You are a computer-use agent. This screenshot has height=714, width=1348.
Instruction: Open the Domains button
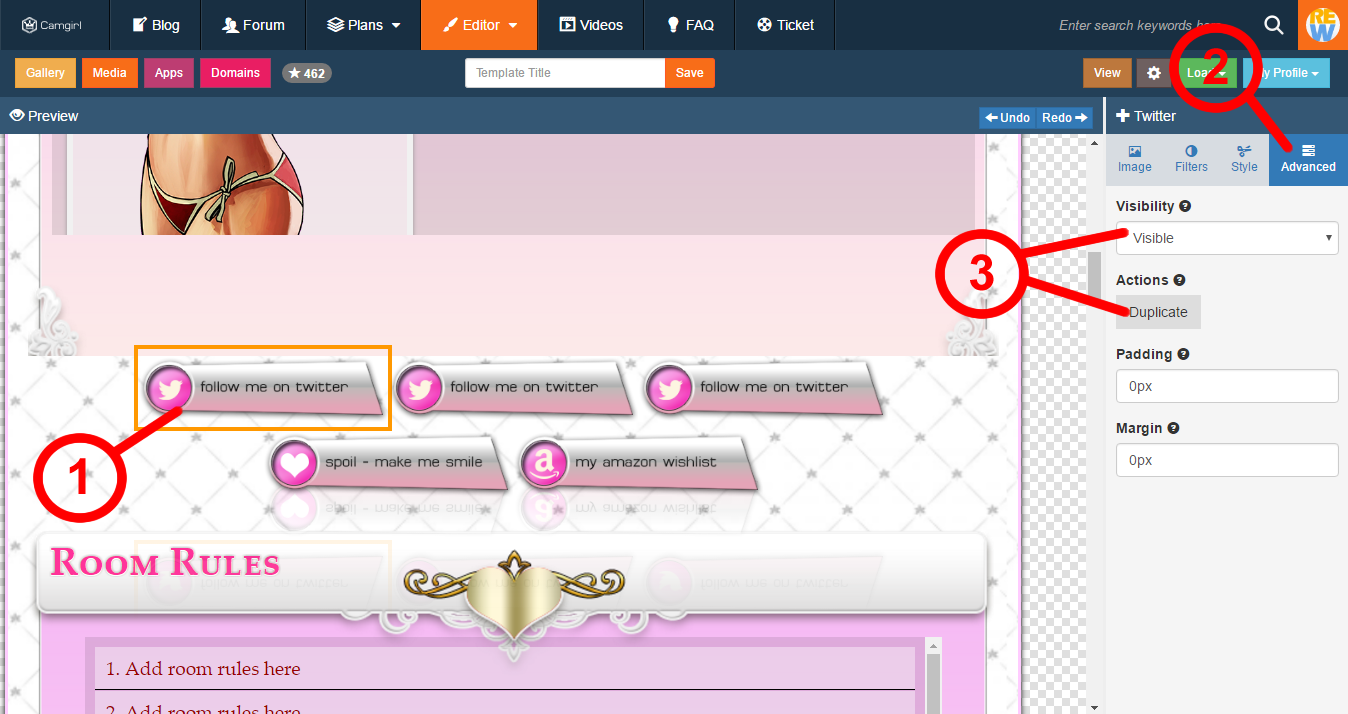(235, 73)
